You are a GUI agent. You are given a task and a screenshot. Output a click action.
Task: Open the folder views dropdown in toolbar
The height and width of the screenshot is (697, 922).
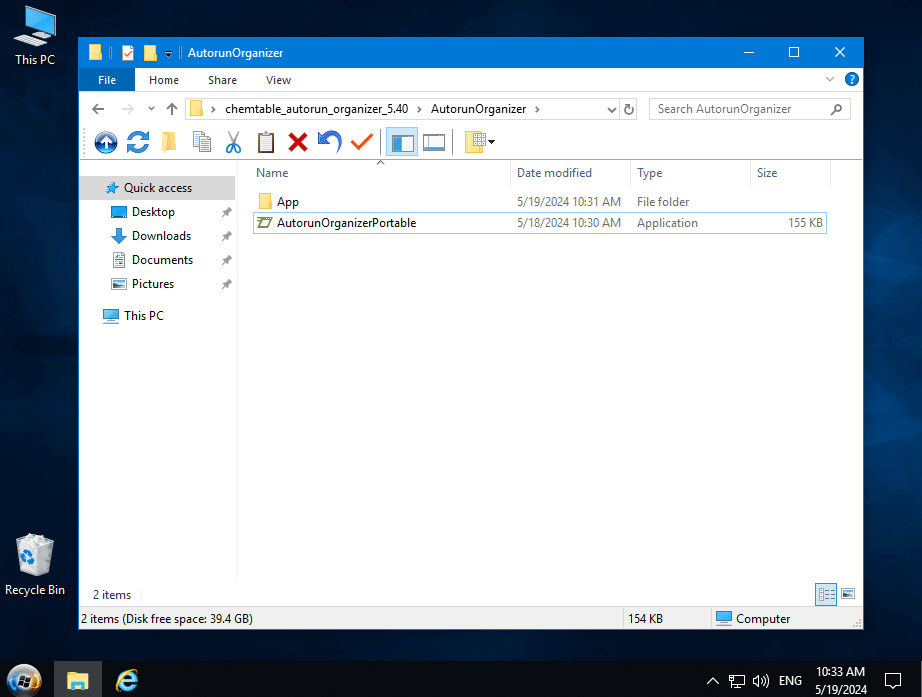point(480,142)
